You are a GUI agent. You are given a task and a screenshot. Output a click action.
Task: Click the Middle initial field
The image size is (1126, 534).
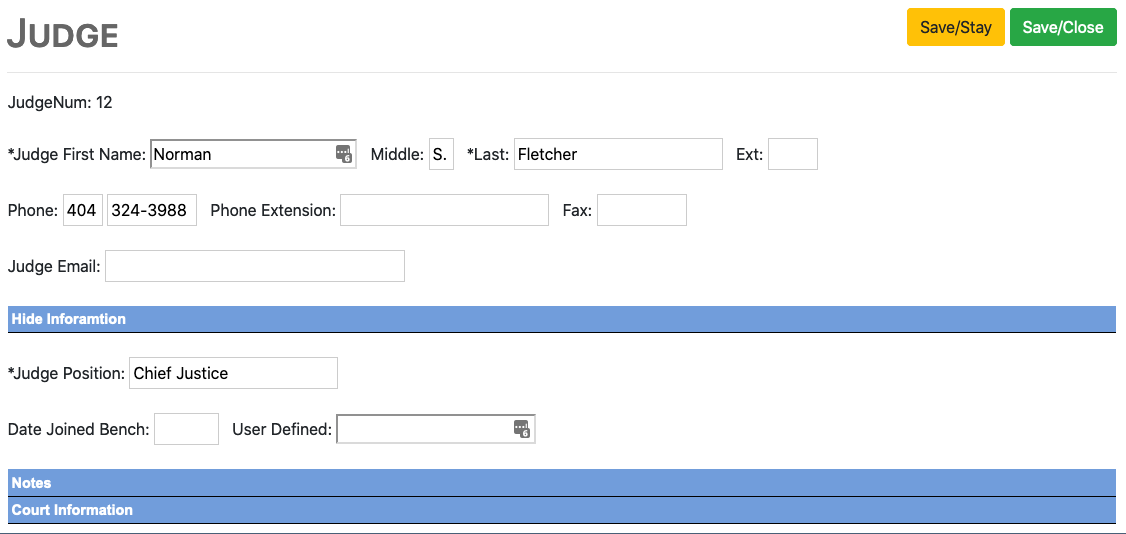[441, 154]
